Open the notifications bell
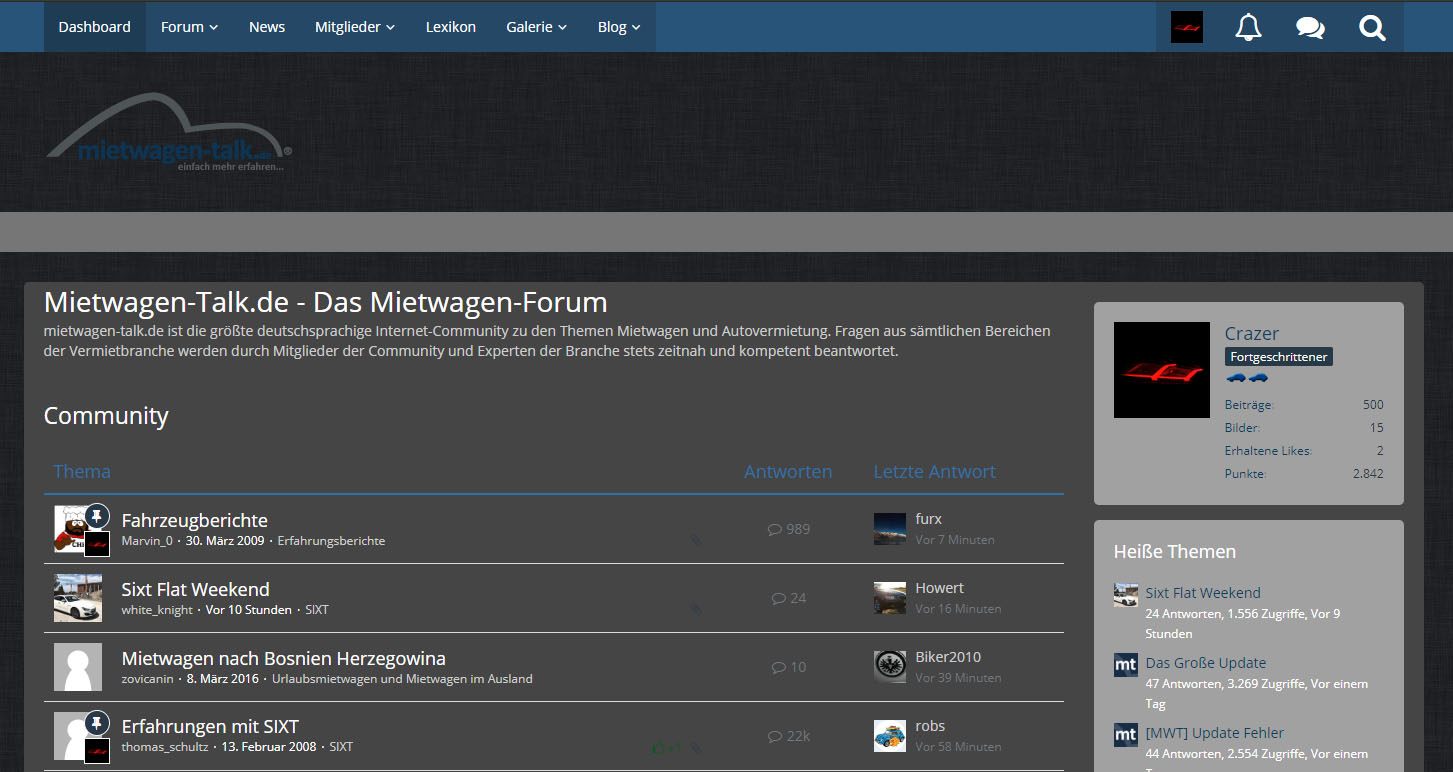This screenshot has width=1453, height=772. click(1248, 27)
